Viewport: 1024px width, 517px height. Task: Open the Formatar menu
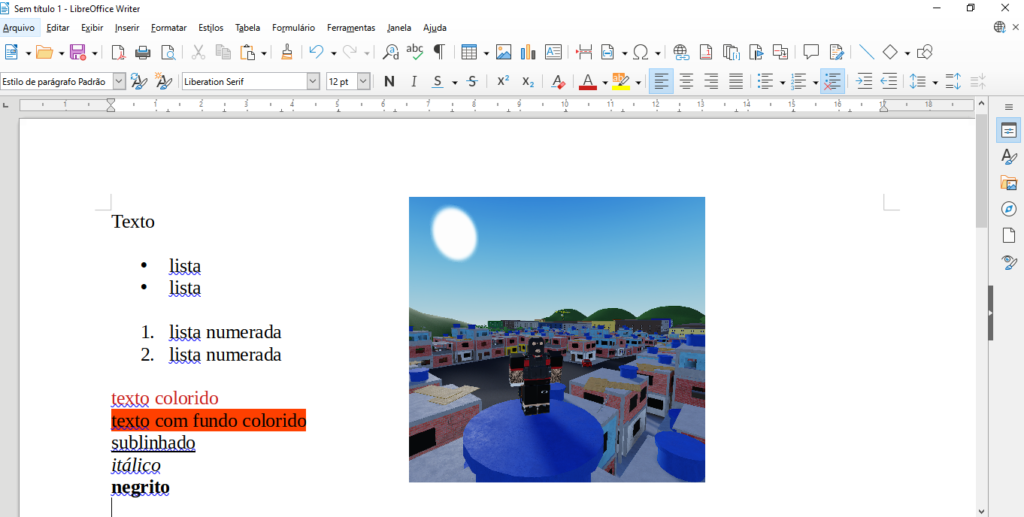[168, 28]
